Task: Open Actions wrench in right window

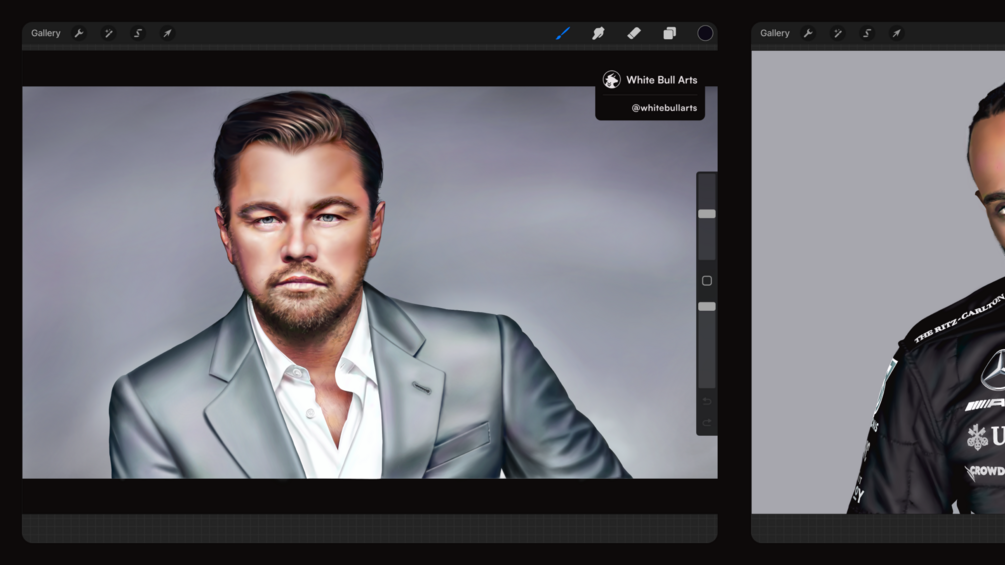Action: click(x=808, y=33)
